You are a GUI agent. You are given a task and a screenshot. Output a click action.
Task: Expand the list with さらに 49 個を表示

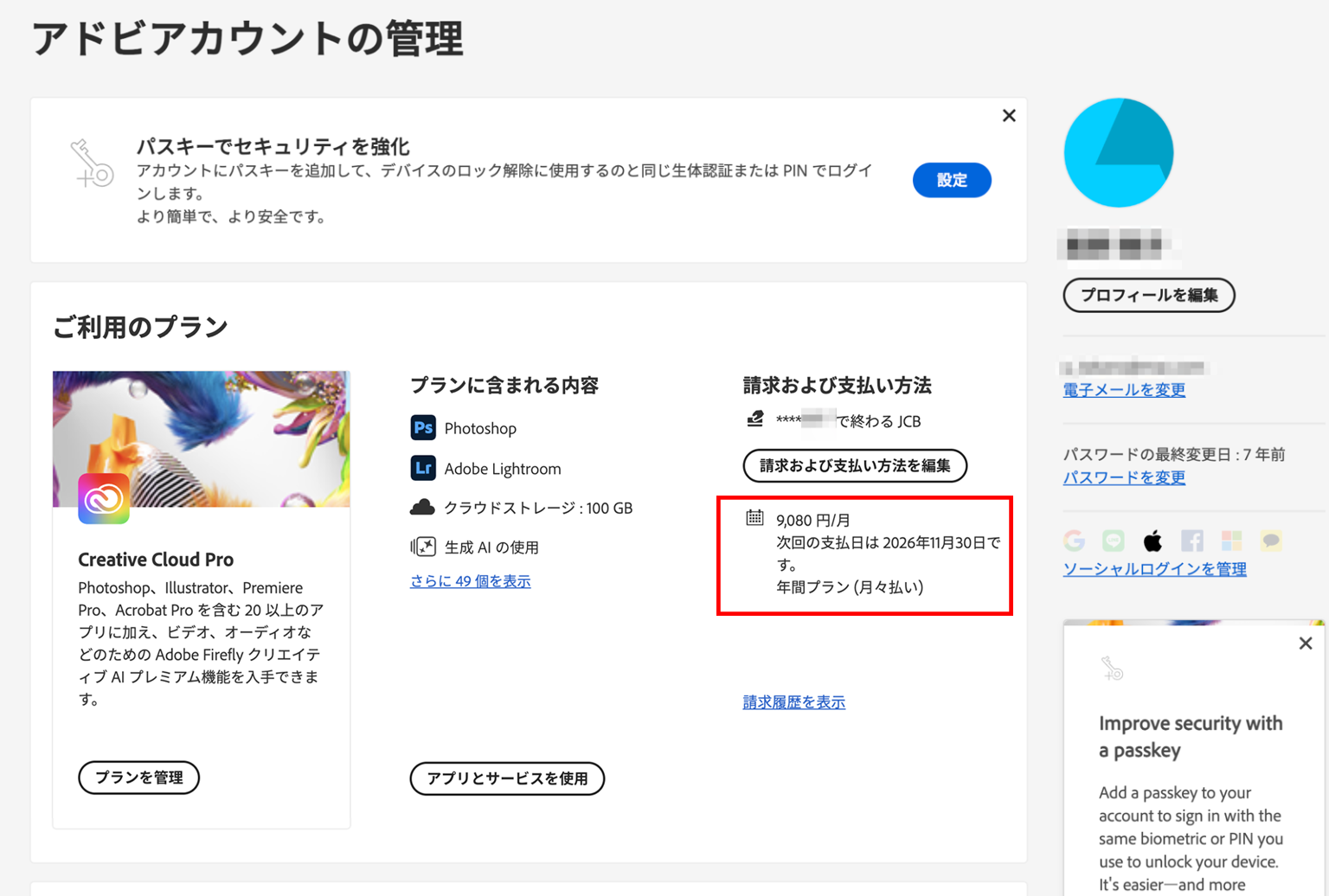(x=470, y=580)
